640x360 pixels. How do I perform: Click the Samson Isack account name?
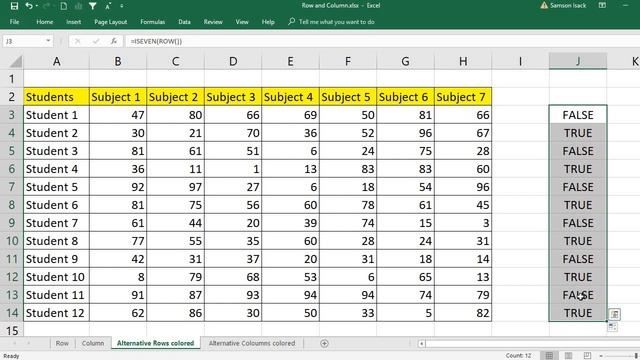[568, 6]
